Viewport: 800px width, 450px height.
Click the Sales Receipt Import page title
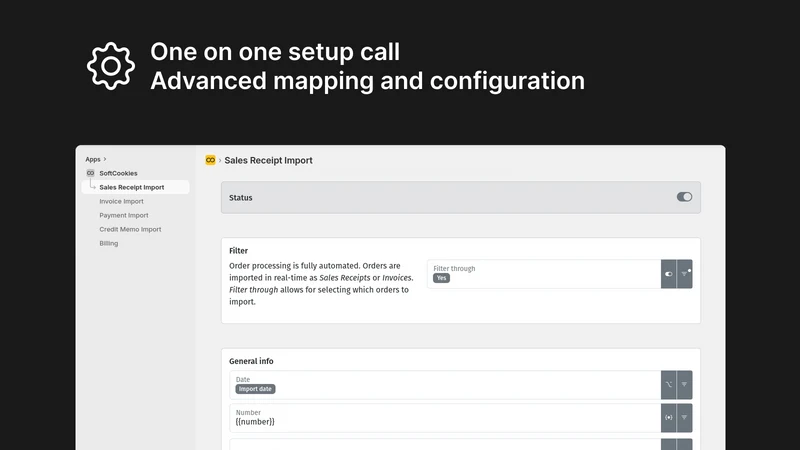click(x=268, y=160)
